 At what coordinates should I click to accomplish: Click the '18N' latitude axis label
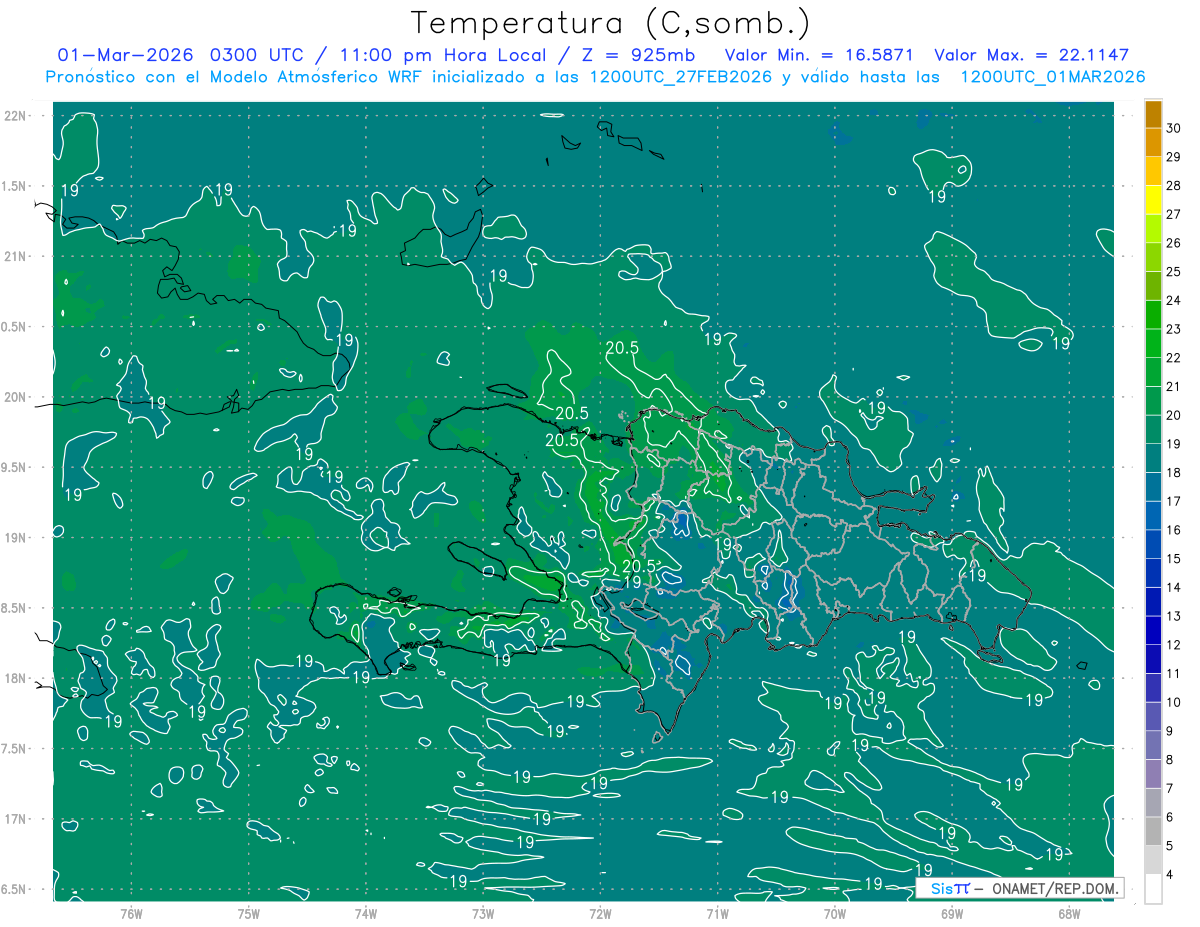pos(17,679)
